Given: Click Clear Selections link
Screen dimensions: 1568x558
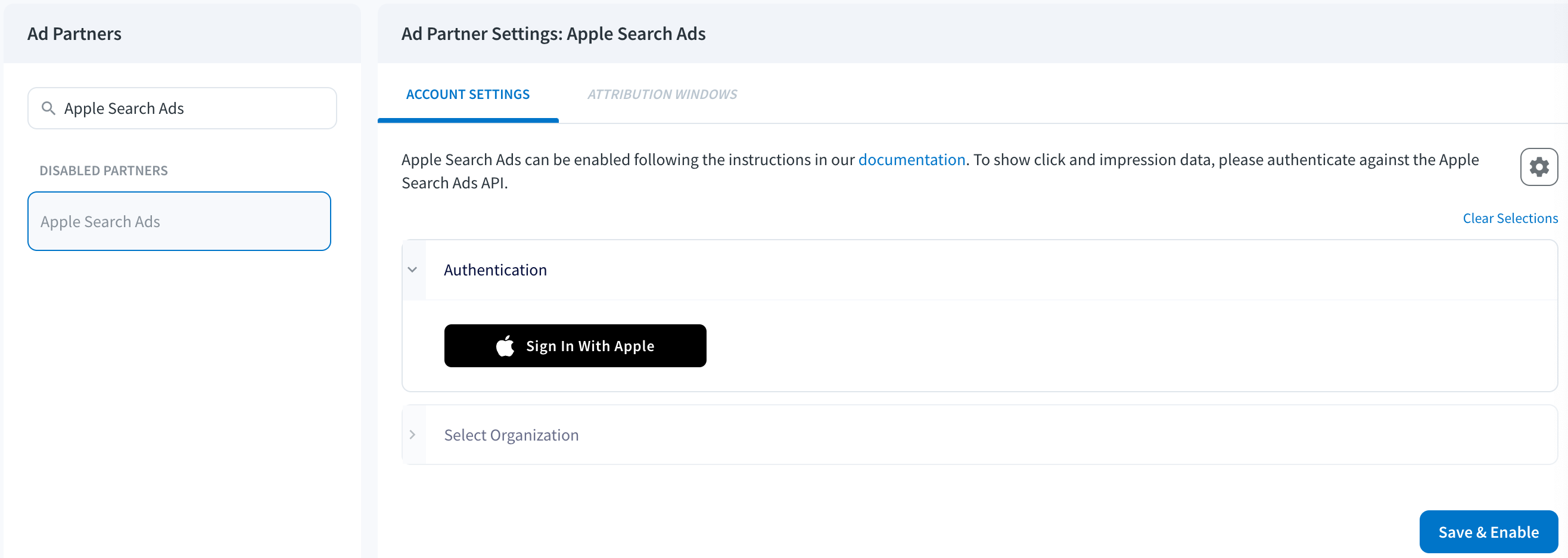Looking at the screenshot, I should [x=1510, y=218].
